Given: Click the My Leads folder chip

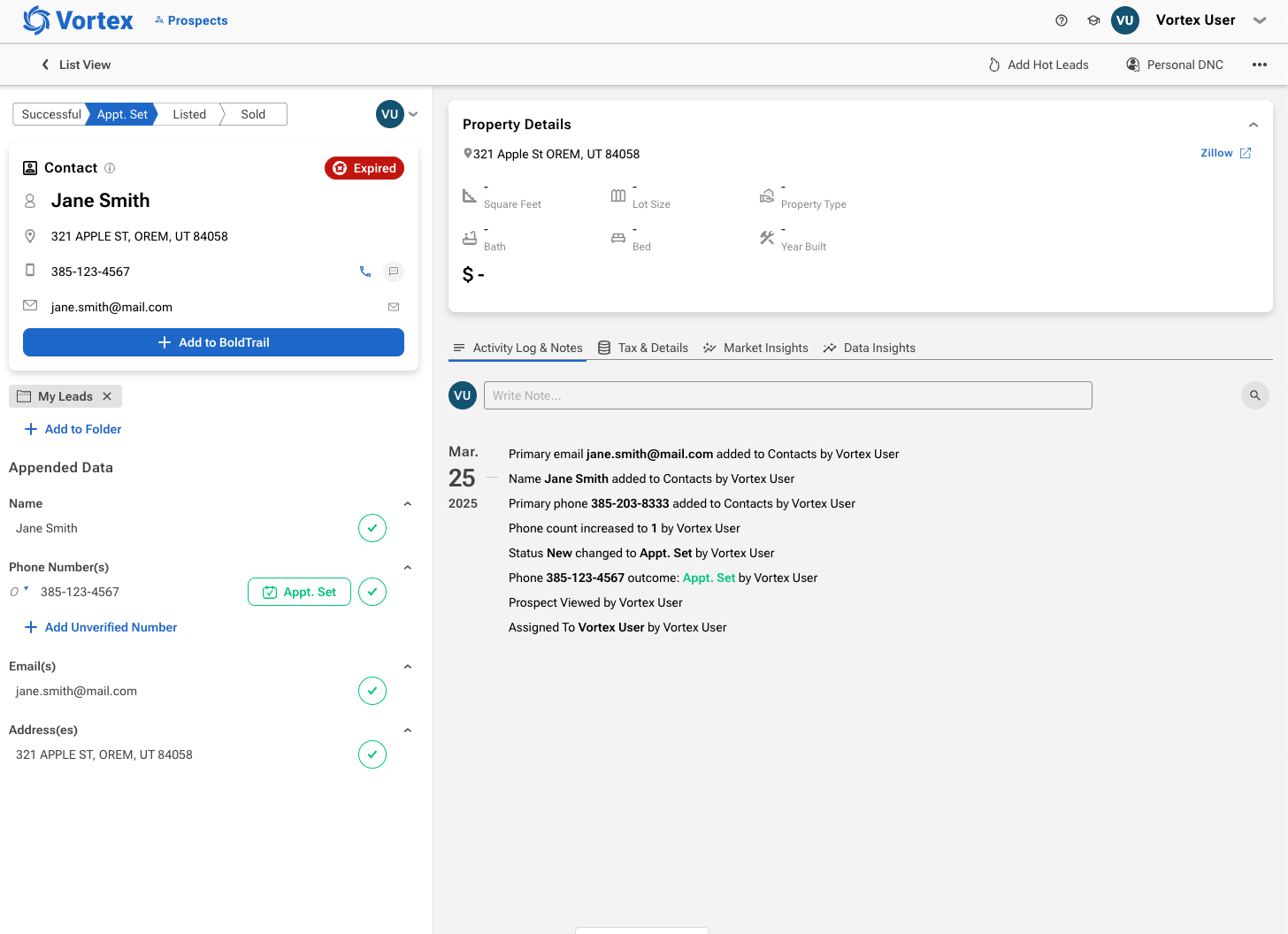Looking at the screenshot, I should (x=65, y=396).
